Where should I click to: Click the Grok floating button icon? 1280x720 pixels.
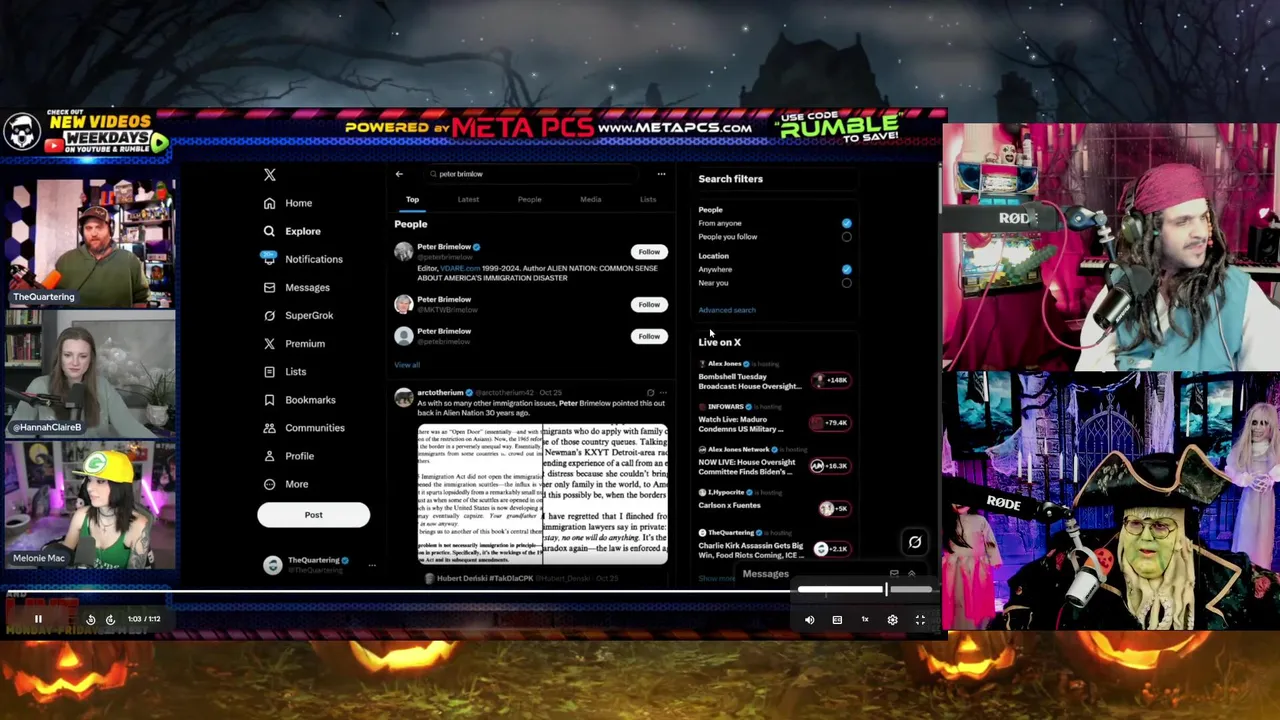(x=914, y=542)
